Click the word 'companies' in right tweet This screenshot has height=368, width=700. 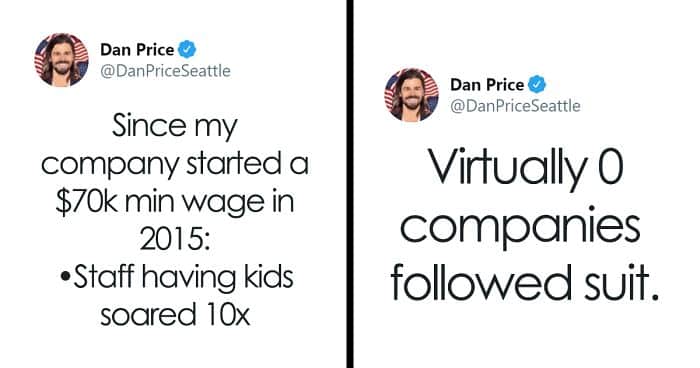[520, 226]
